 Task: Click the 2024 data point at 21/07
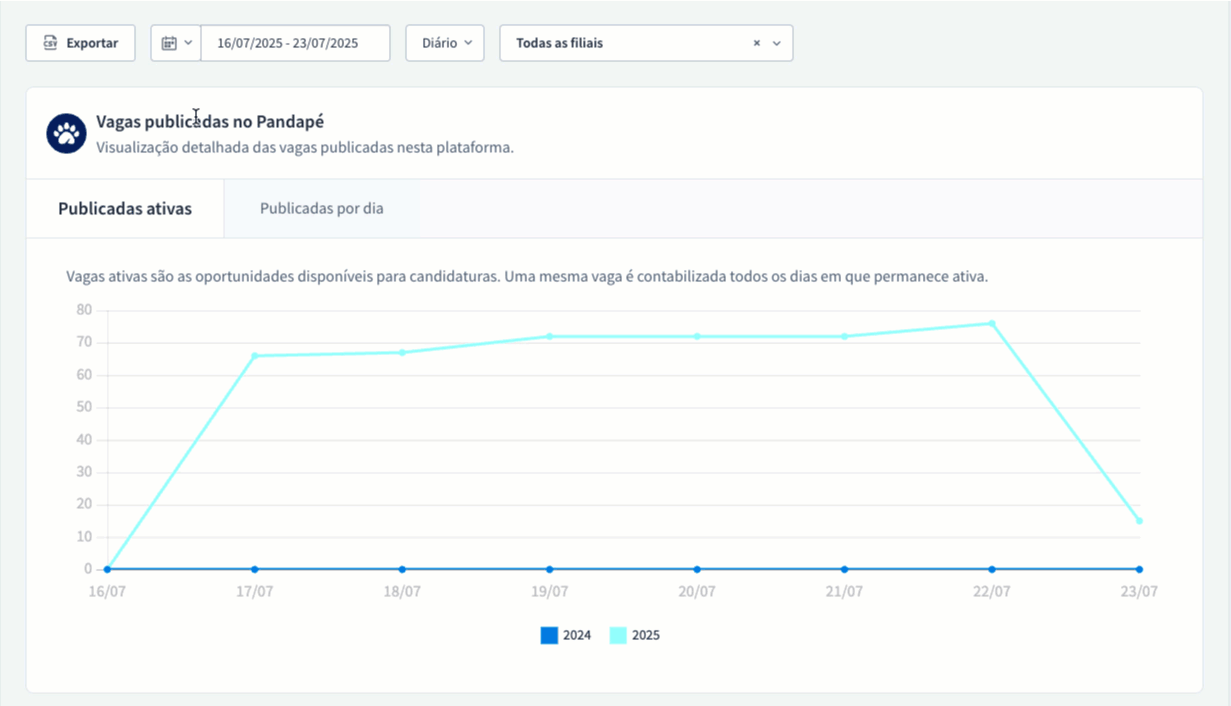pyautogui.click(x=844, y=569)
